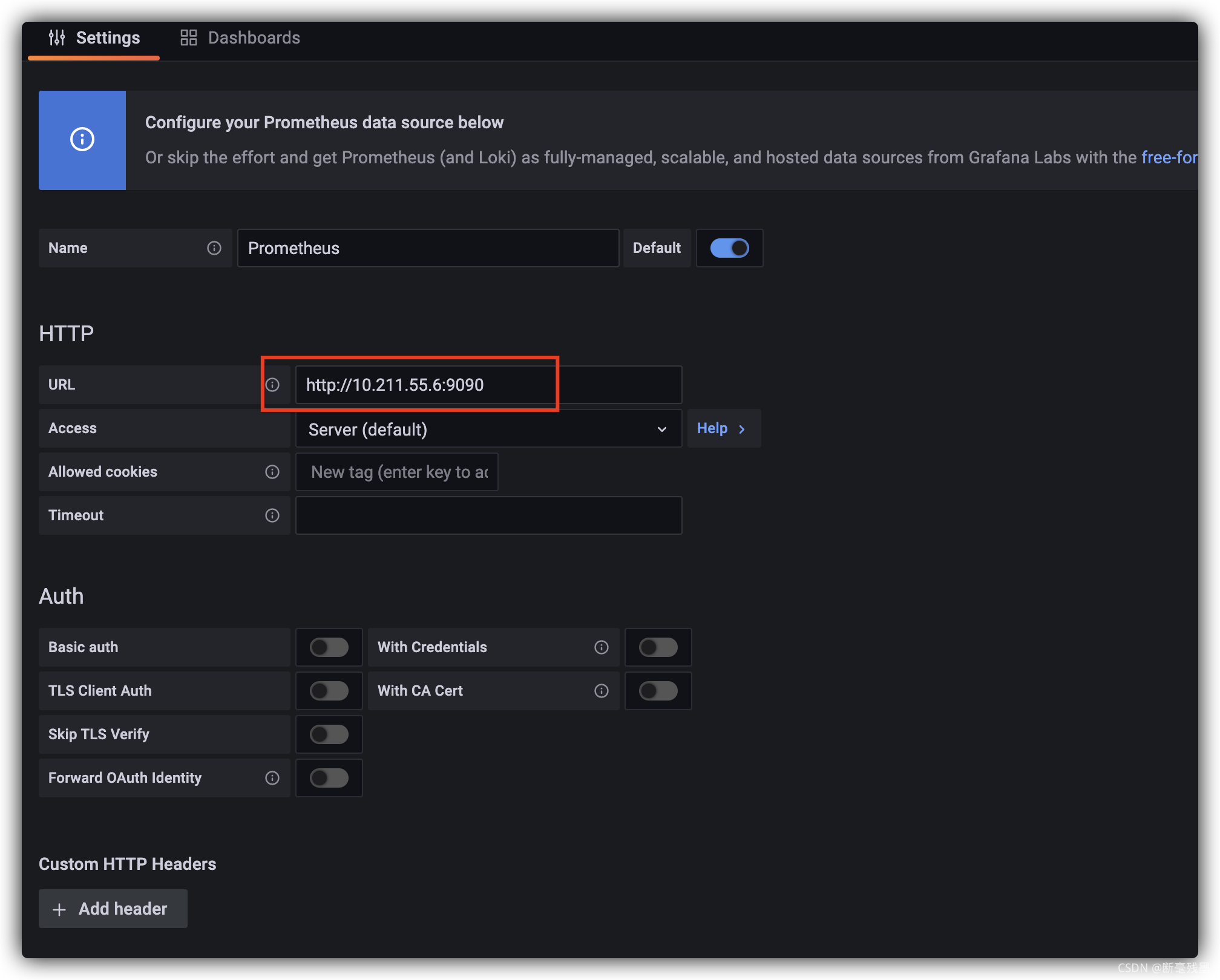This screenshot has height=980, width=1220.
Task: Click the Skip TLS Verify label
Action: (99, 734)
